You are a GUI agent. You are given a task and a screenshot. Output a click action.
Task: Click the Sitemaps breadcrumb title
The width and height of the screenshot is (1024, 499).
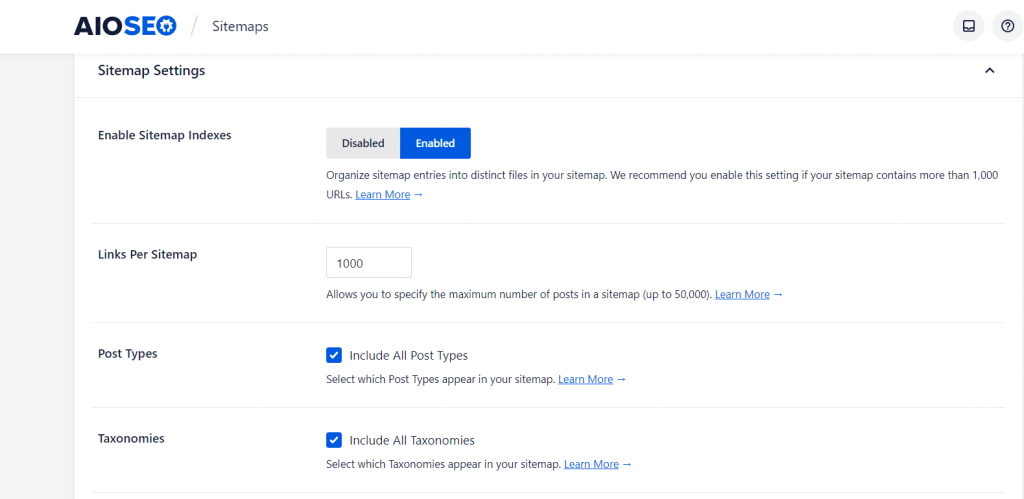pyautogui.click(x=240, y=27)
